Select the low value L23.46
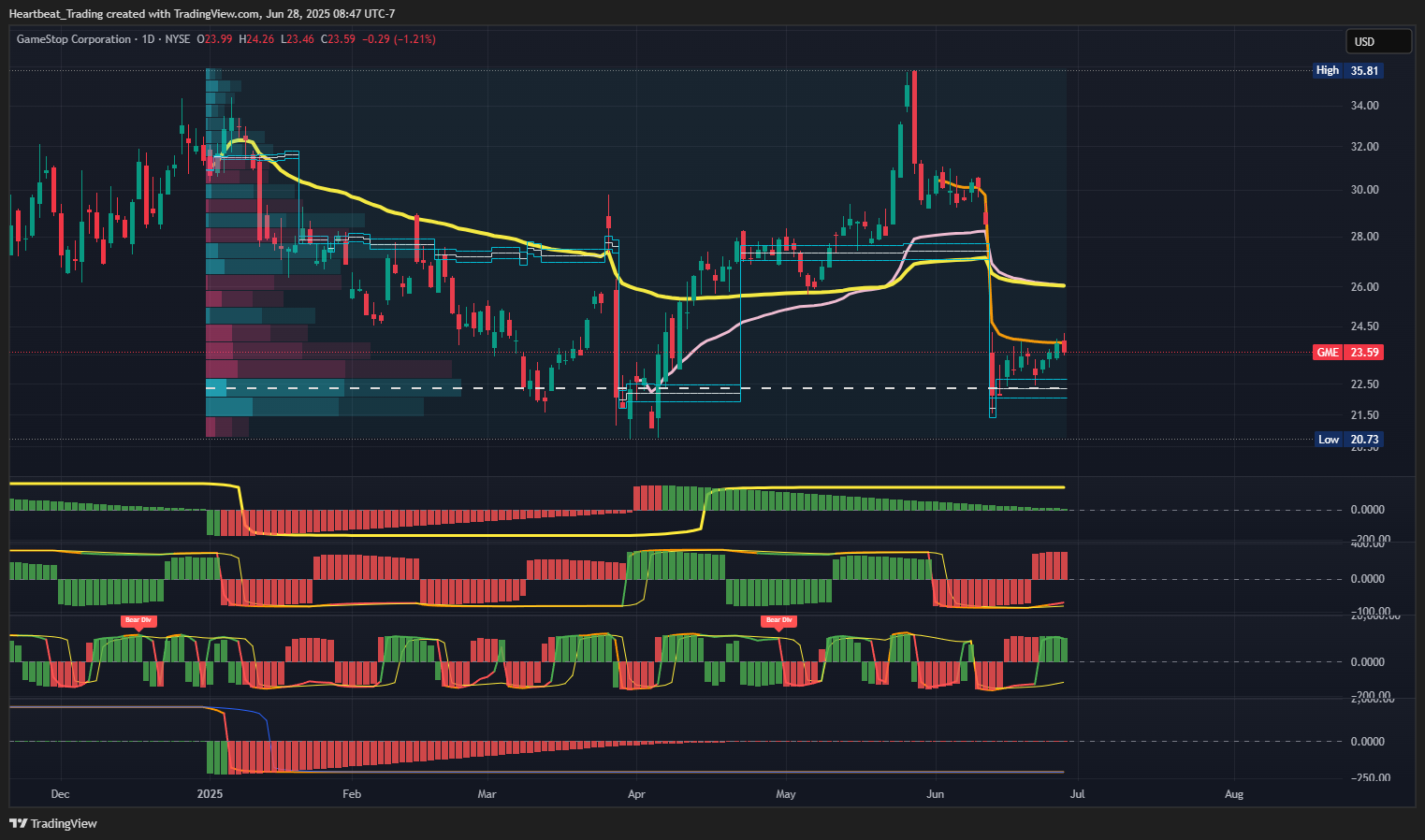The height and width of the screenshot is (840, 1425). [x=298, y=39]
